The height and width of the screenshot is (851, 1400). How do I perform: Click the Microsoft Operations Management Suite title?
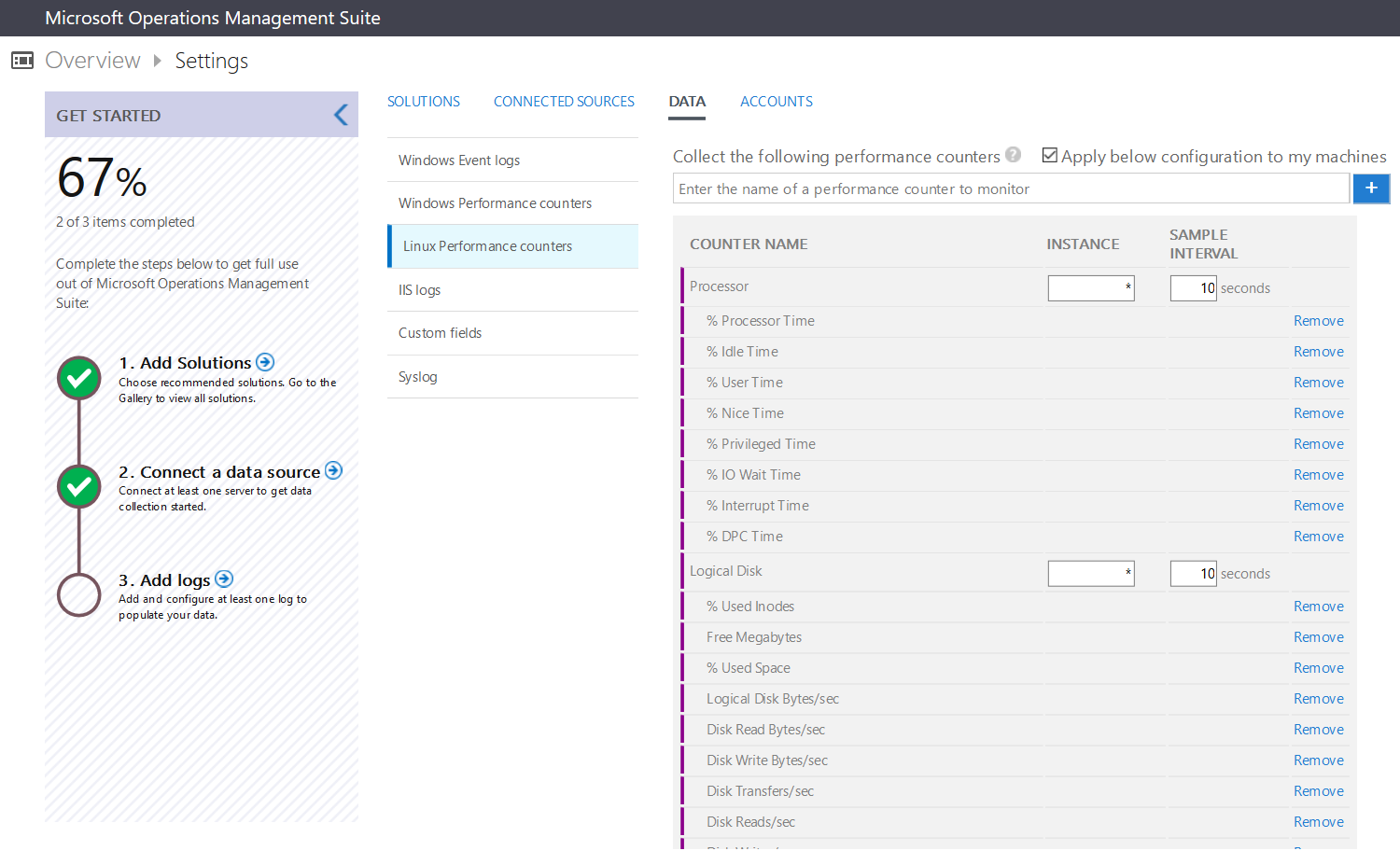coord(213,18)
